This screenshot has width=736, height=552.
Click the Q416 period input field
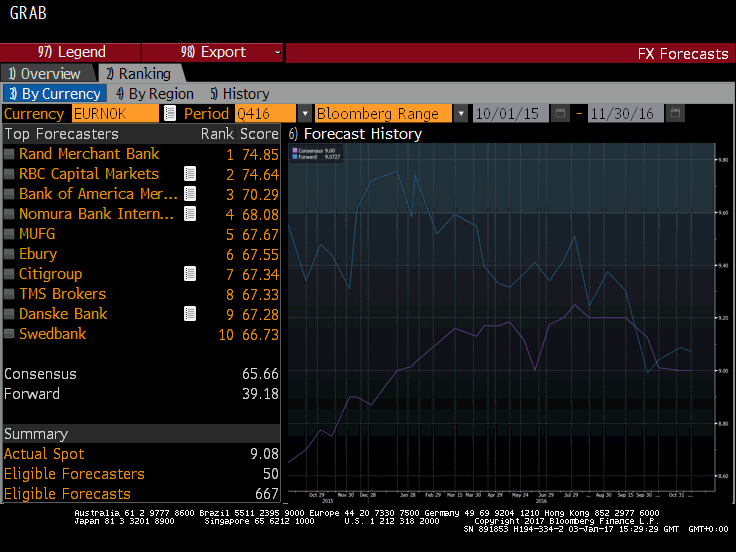point(266,114)
